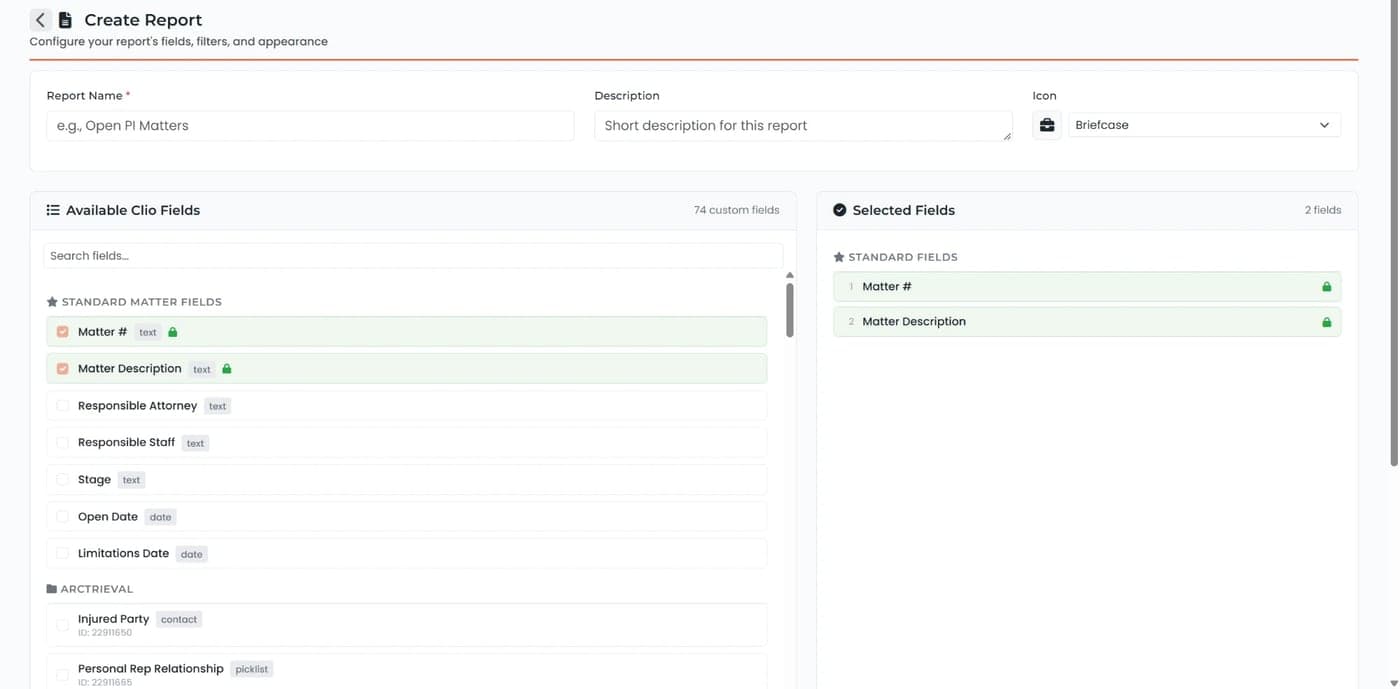Viewport: 1400px width, 689px height.
Task: Click the Standard Matter Fields heading
Action: click(142, 302)
